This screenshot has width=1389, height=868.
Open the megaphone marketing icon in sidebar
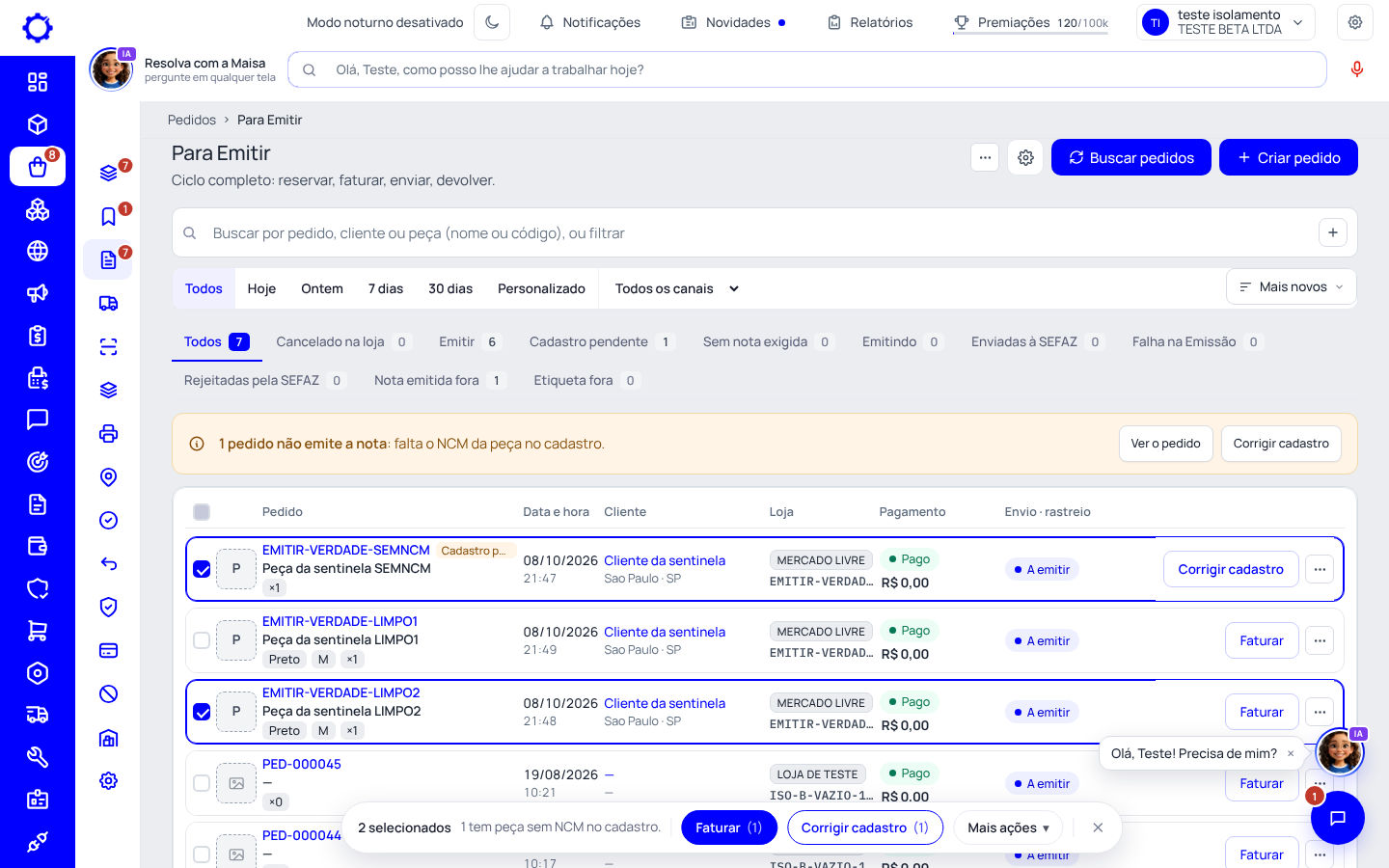click(38, 293)
